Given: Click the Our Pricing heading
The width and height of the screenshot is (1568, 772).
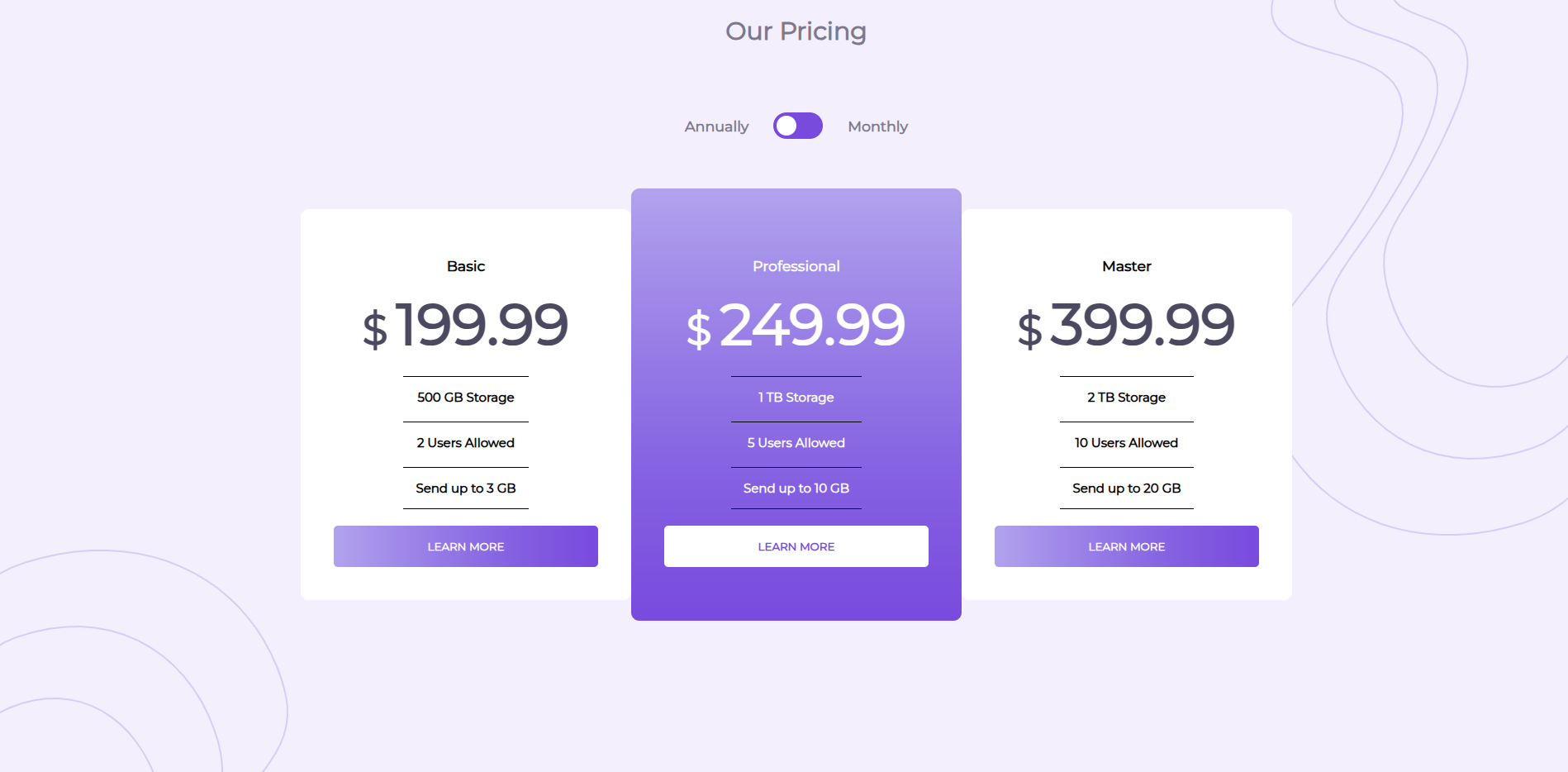Looking at the screenshot, I should [x=796, y=31].
